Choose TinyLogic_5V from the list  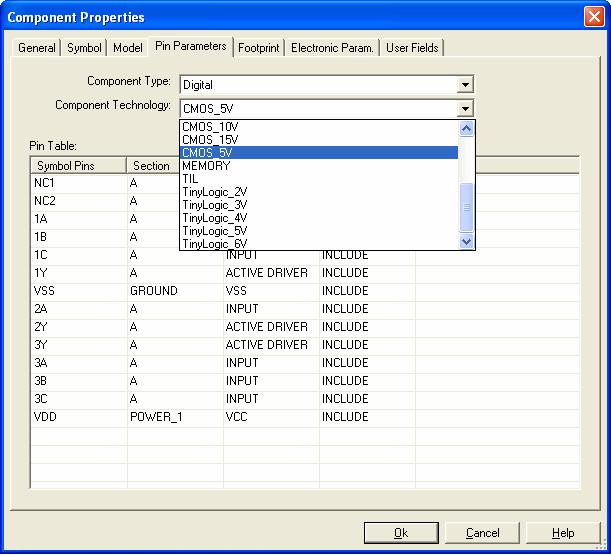(x=215, y=231)
